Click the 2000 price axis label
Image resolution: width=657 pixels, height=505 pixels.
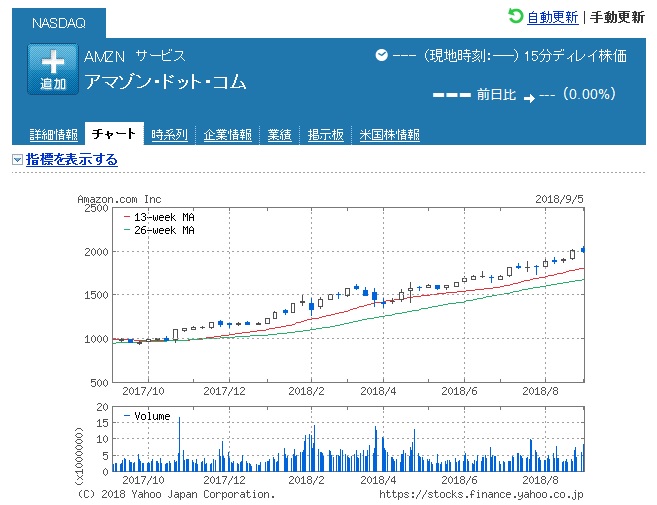(96, 252)
